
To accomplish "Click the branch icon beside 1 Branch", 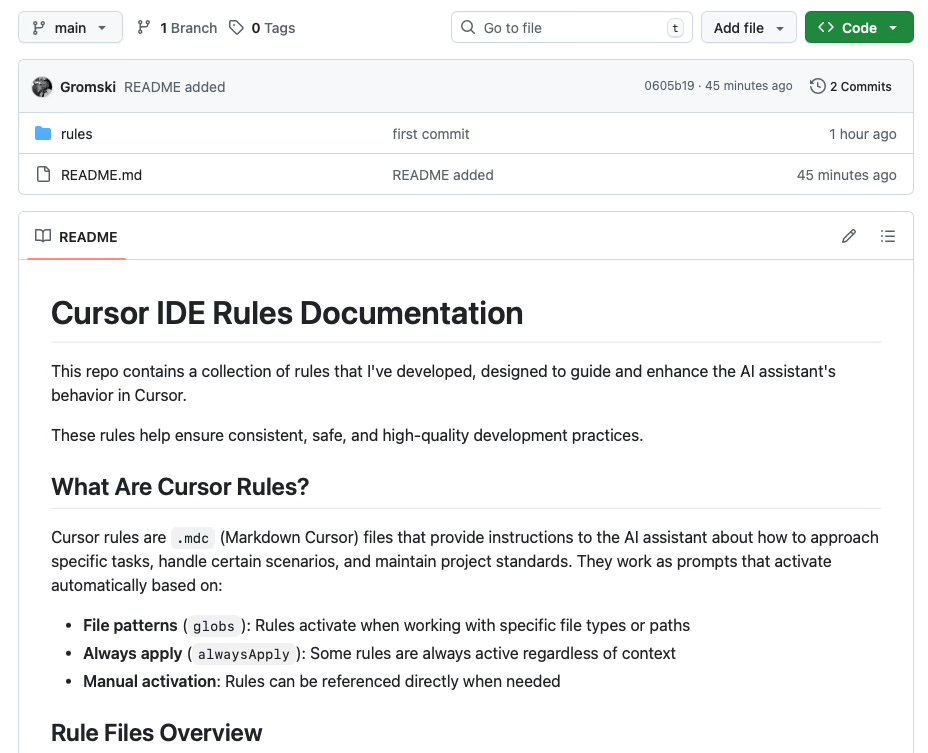I will [x=143, y=27].
